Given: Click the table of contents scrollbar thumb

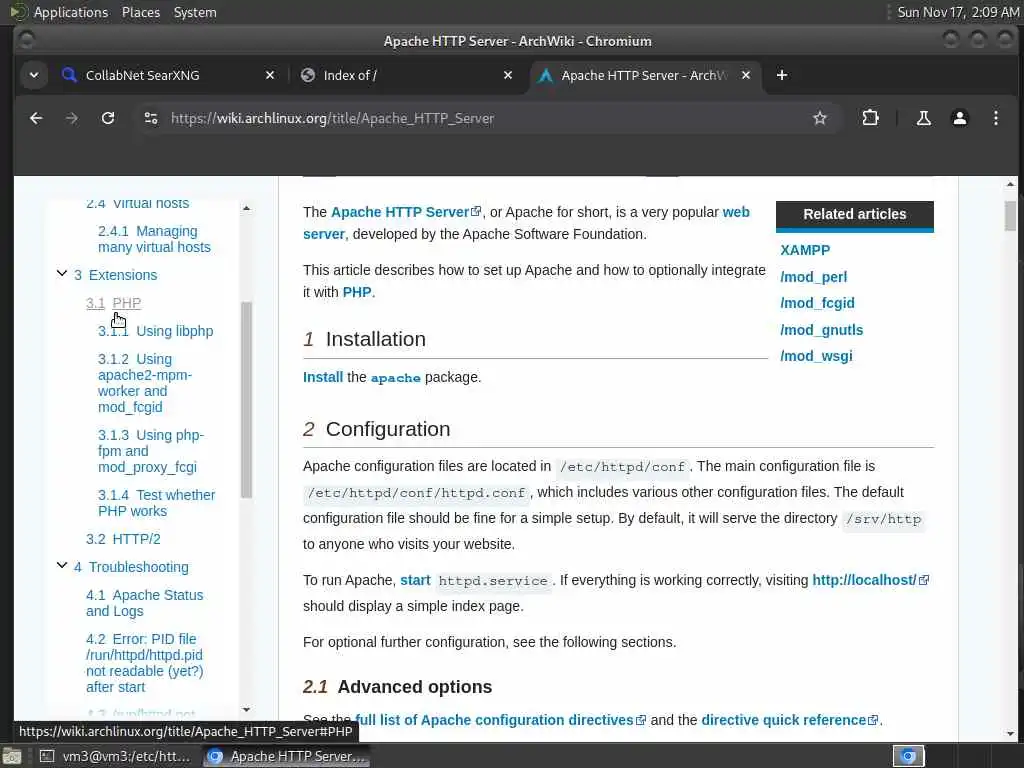Looking at the screenshot, I should click(x=246, y=400).
